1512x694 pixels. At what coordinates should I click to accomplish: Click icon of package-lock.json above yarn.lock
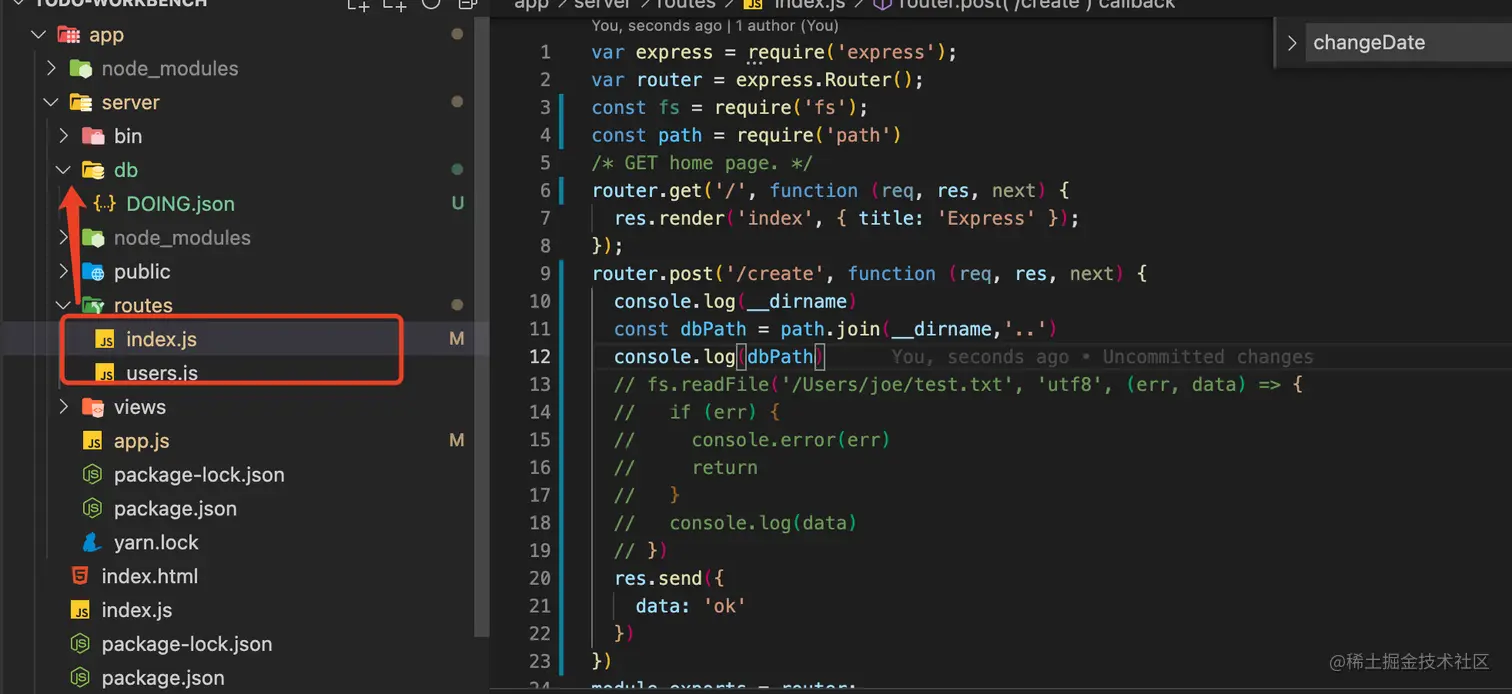tap(92, 475)
